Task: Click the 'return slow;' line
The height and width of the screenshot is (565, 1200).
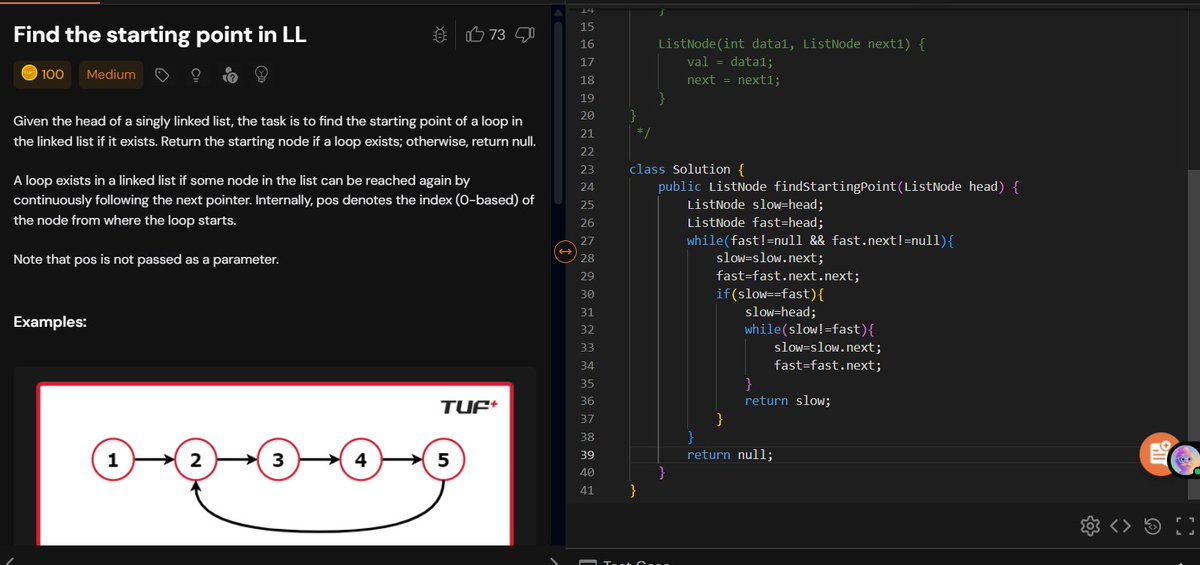Action: point(788,401)
